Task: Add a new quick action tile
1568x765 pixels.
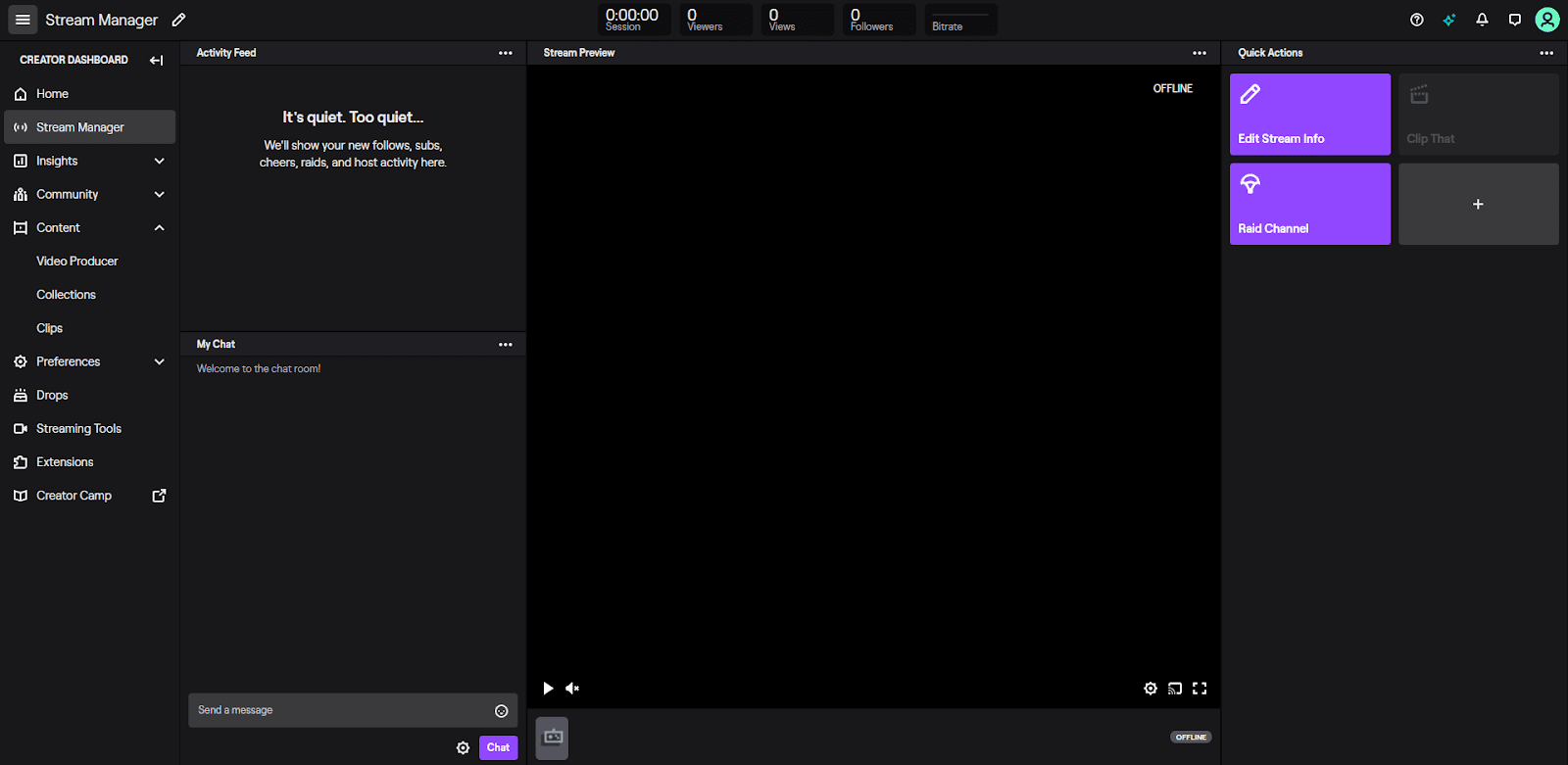Action: point(1478,204)
